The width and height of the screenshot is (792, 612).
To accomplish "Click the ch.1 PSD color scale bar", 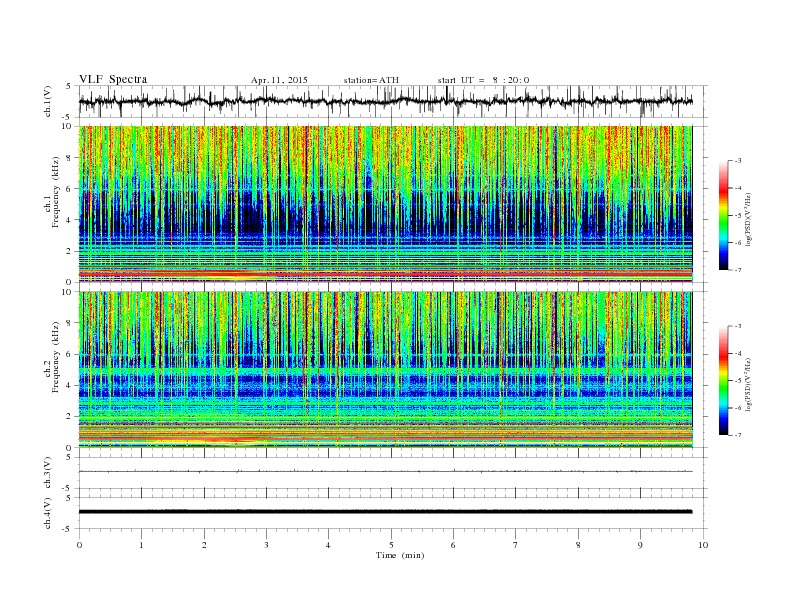I will (x=723, y=215).
